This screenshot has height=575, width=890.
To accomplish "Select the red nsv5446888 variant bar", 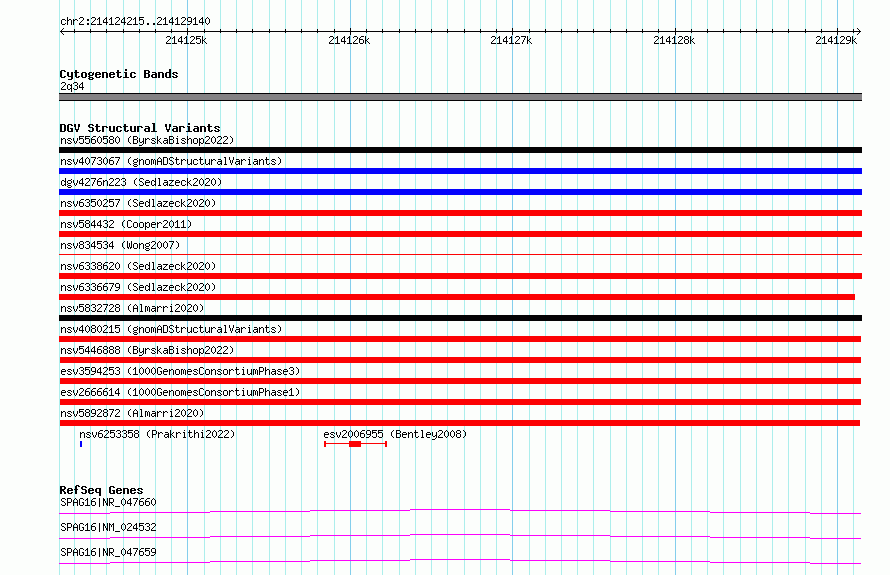I will coord(460,360).
